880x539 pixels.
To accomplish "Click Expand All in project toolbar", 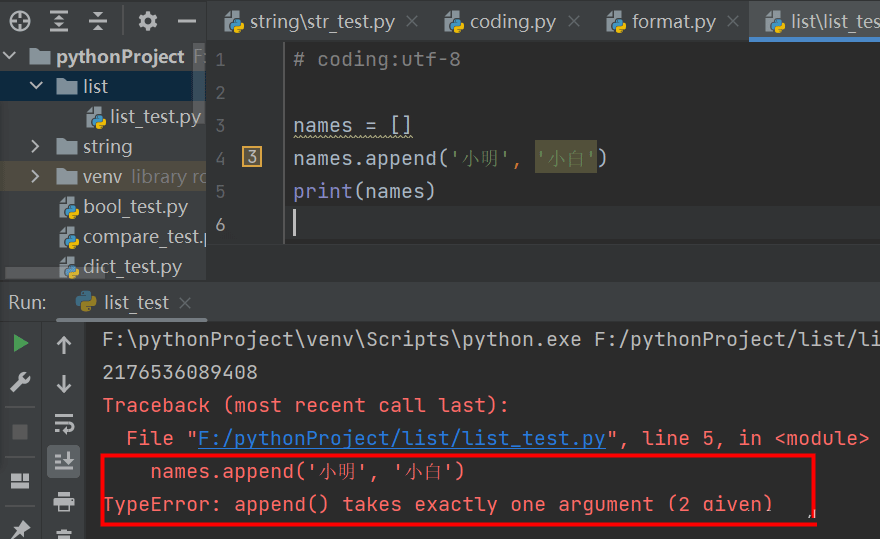I will [59, 21].
